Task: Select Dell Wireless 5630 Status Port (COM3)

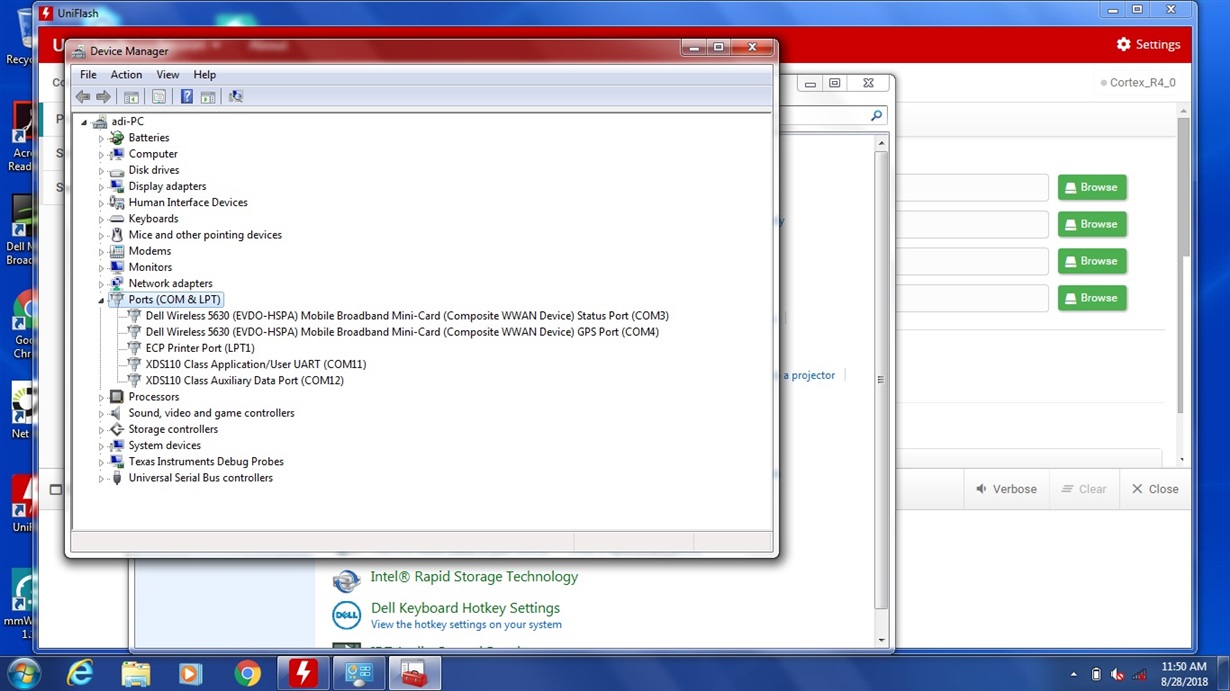Action: (407, 316)
